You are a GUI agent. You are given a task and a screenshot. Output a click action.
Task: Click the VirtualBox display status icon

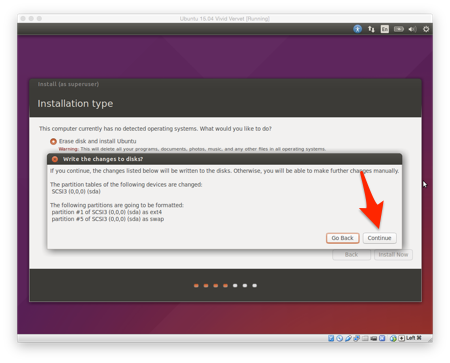click(x=374, y=338)
